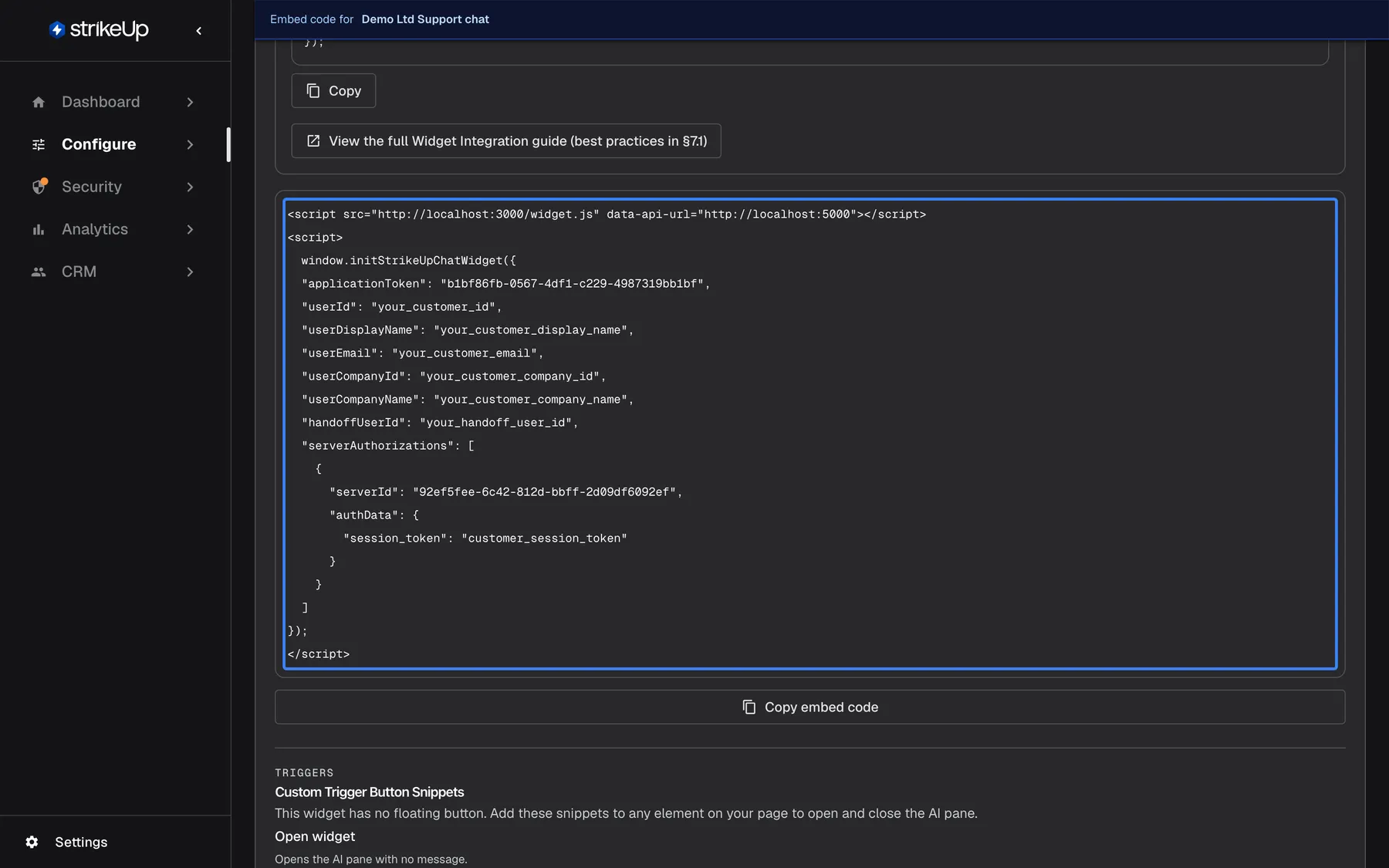Click the Configure sliders icon
Screen dimensions: 1389x868
coord(39,144)
